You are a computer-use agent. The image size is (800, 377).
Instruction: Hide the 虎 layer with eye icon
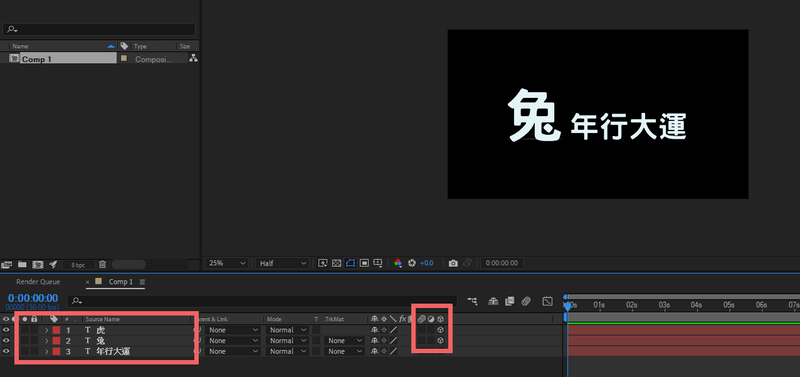point(6,330)
